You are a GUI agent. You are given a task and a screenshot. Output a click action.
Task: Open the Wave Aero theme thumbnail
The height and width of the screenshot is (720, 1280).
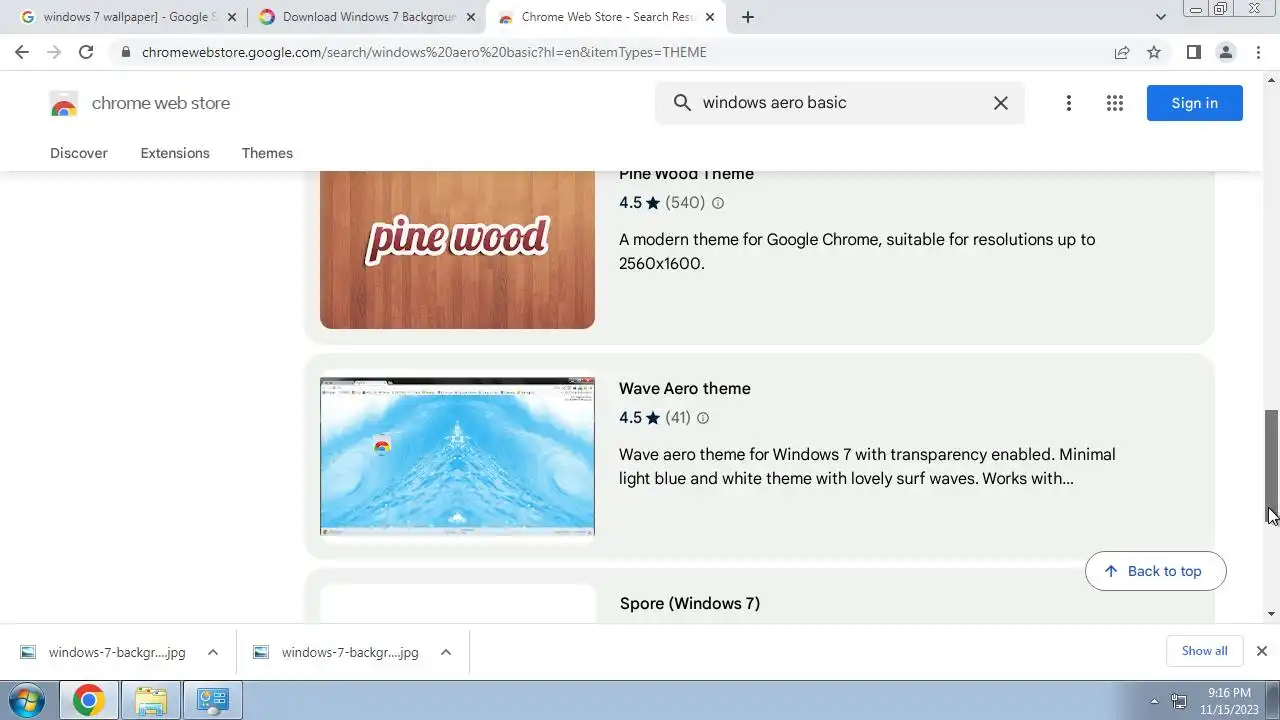click(457, 457)
